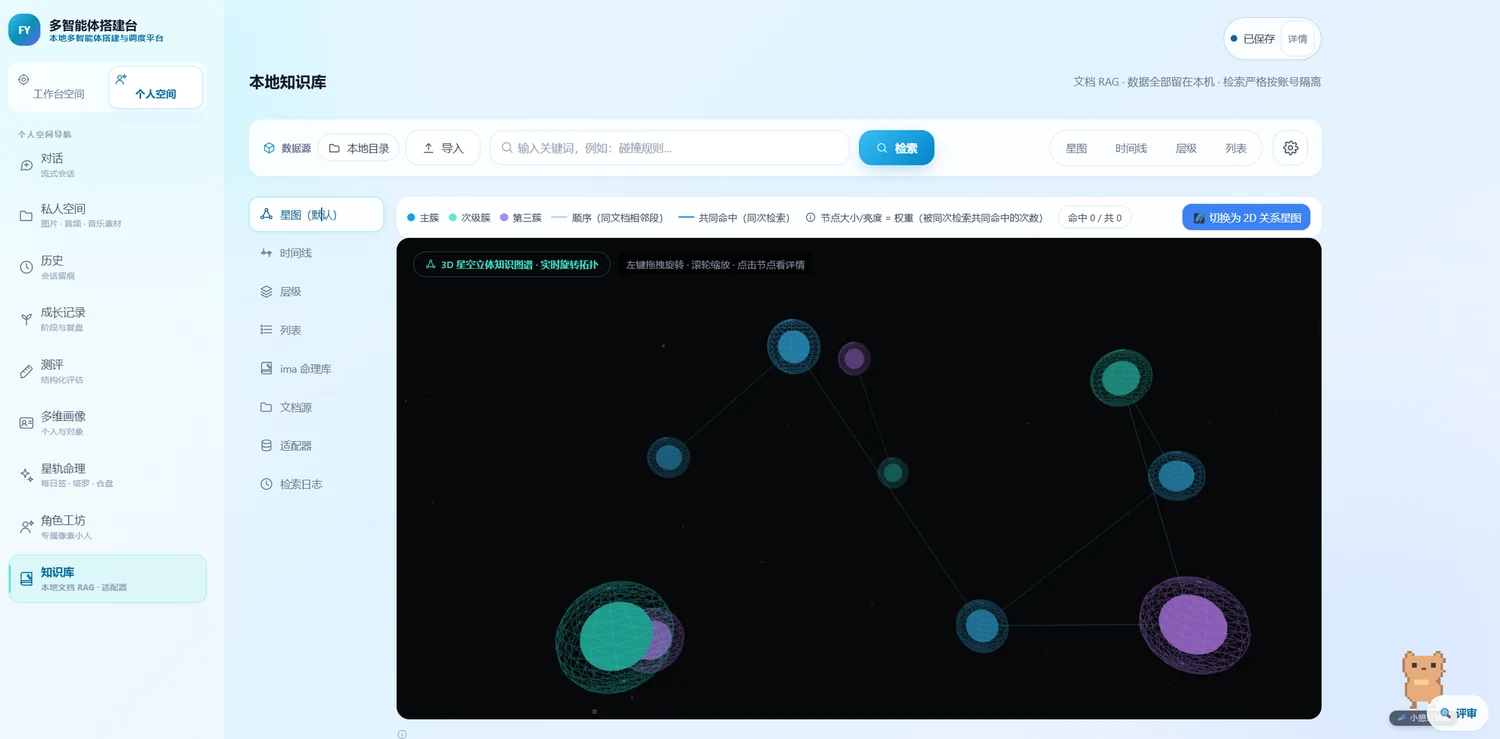Open the settings gear icon in the toolbar
The image size is (1500, 739).
click(1290, 148)
